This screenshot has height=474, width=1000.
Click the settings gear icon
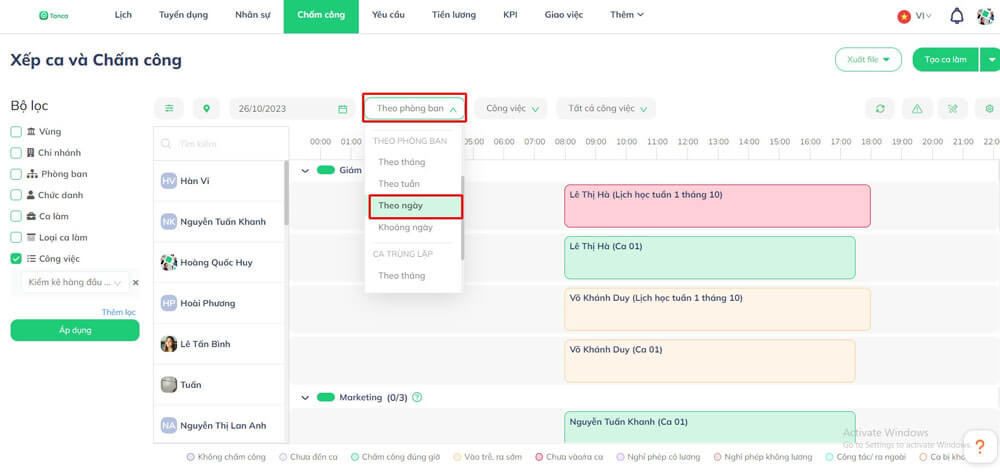(x=989, y=108)
